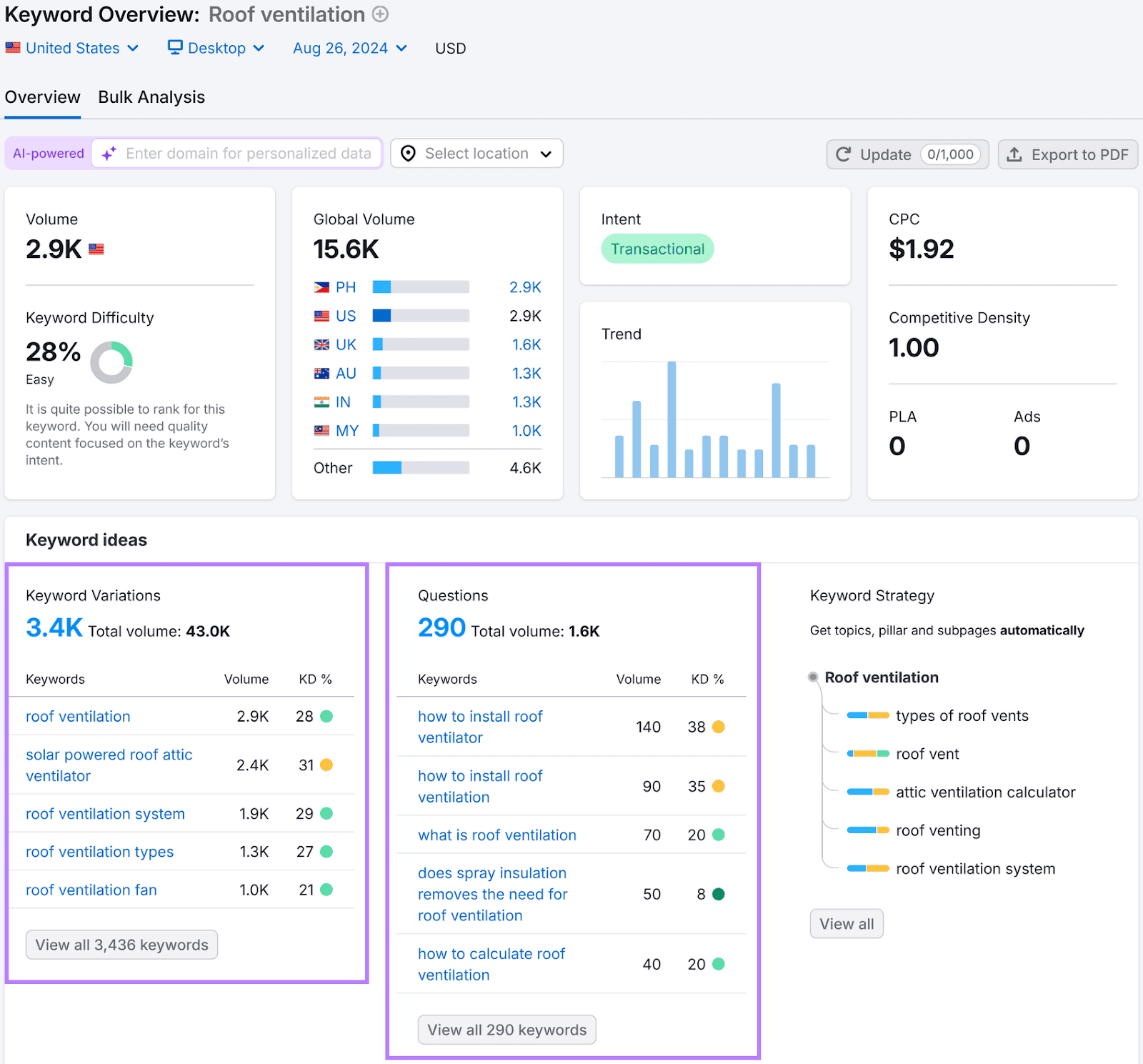This screenshot has width=1143, height=1064.
Task: Click the desktop monitor icon
Action: (x=175, y=47)
